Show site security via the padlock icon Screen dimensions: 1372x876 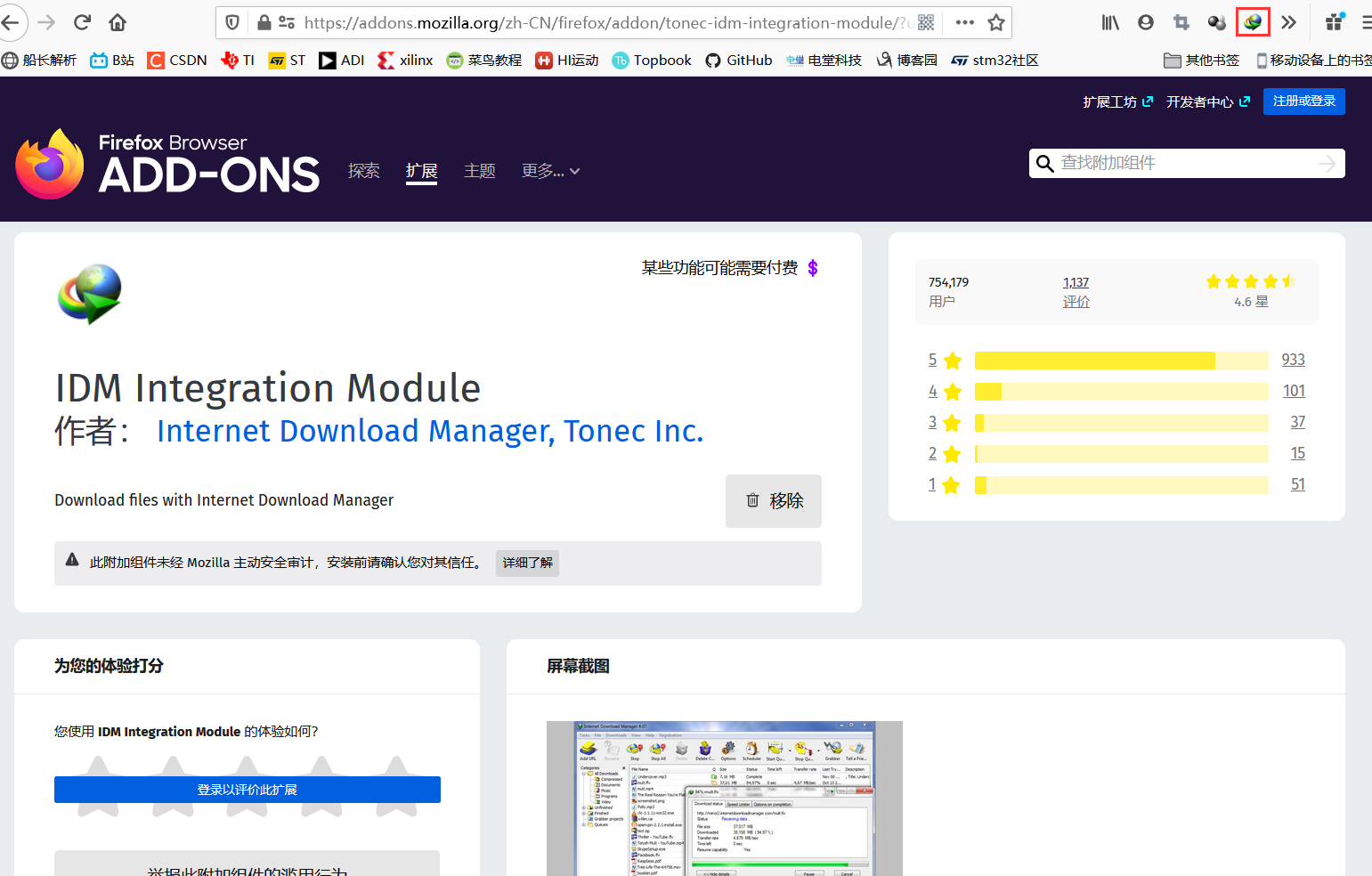click(264, 22)
